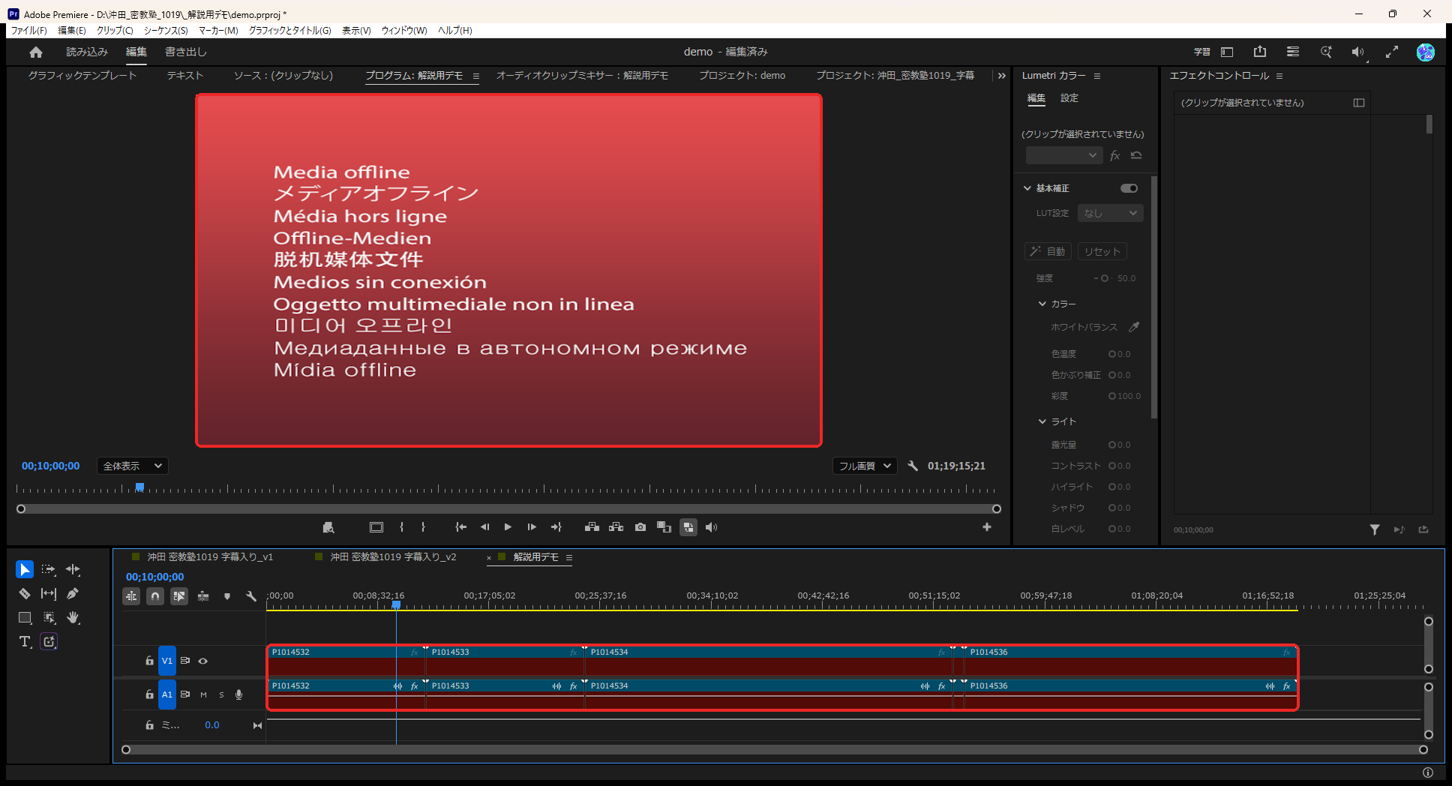The width and height of the screenshot is (1452, 786).
Task: Switch to 沖田 密教塾1019 字幕入り_v1 sequence tab
Action: pyautogui.click(x=210, y=557)
